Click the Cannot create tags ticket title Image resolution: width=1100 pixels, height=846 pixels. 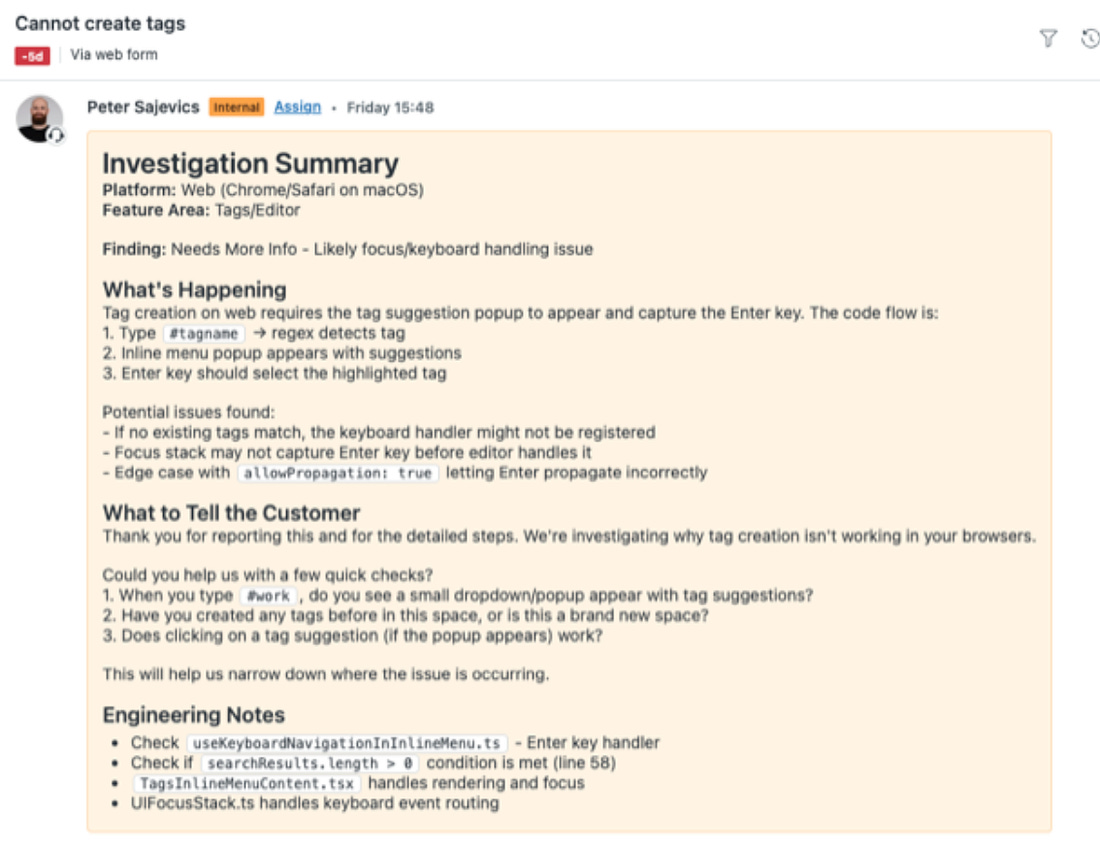[x=100, y=23]
